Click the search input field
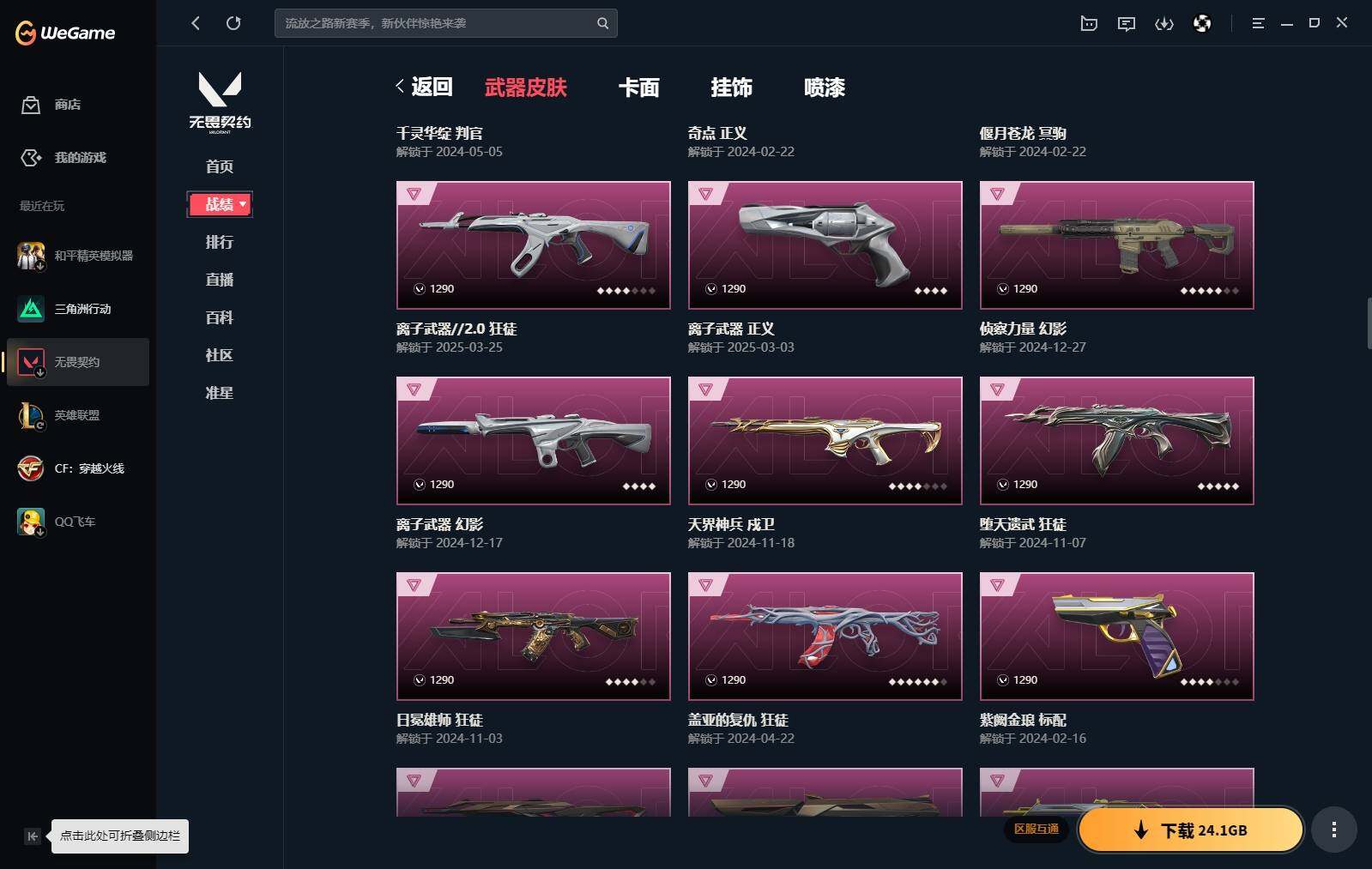 coord(436,23)
